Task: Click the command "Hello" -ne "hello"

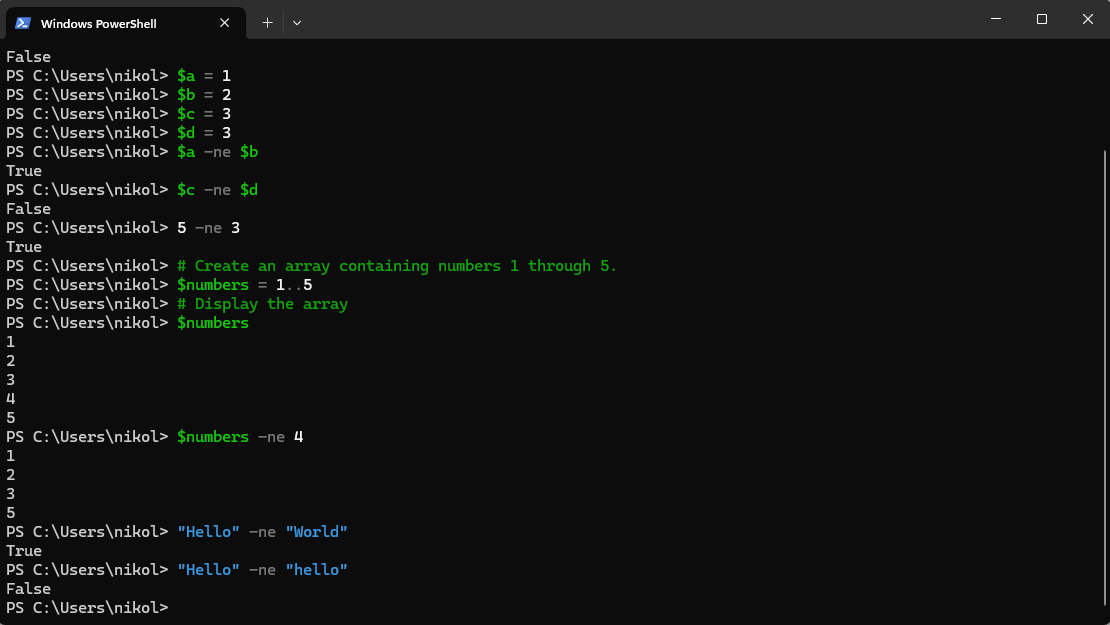Action: [x=262, y=570]
